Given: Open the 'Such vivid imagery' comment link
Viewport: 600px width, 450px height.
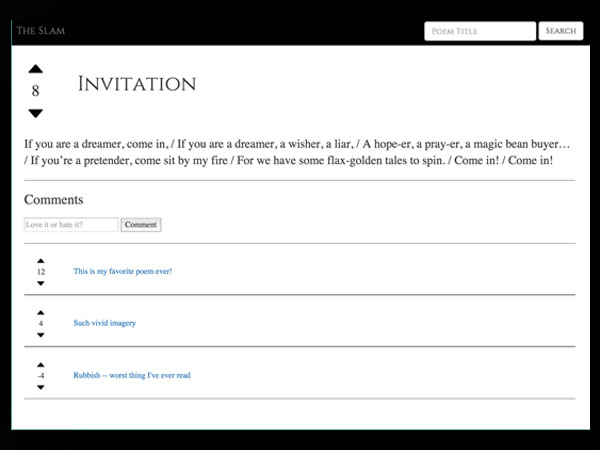Looking at the screenshot, I should coord(104,323).
